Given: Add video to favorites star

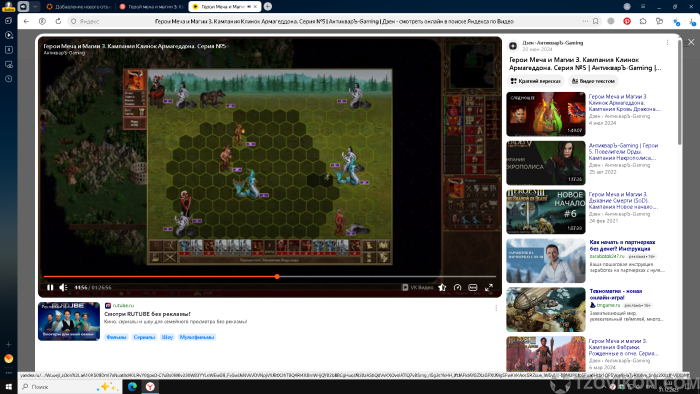Looking at the screenshot, I should pos(442,287).
